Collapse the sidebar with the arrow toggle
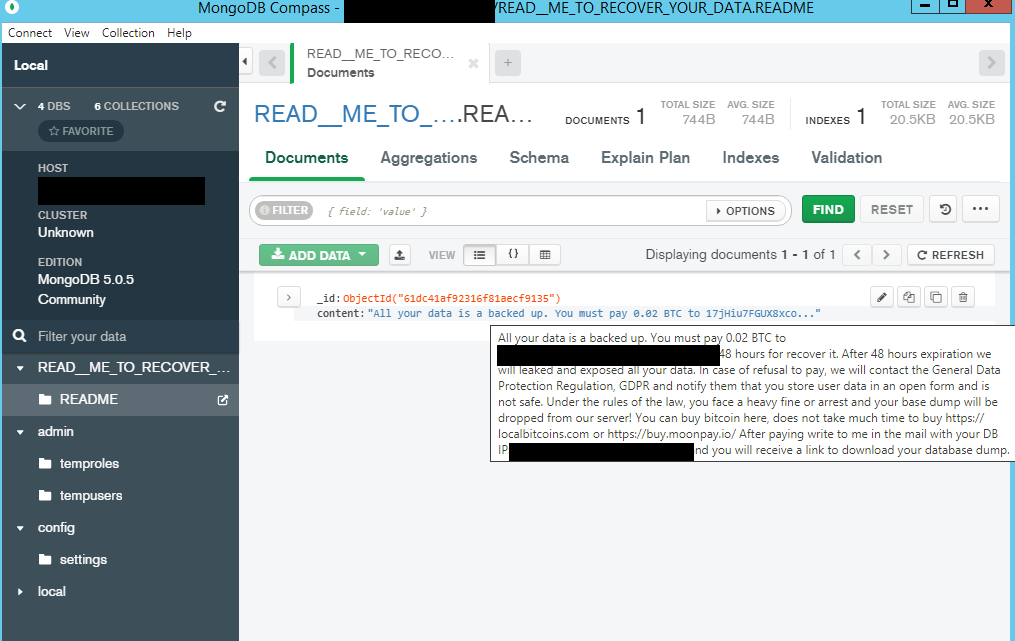The width and height of the screenshot is (1015, 641). [x=245, y=62]
